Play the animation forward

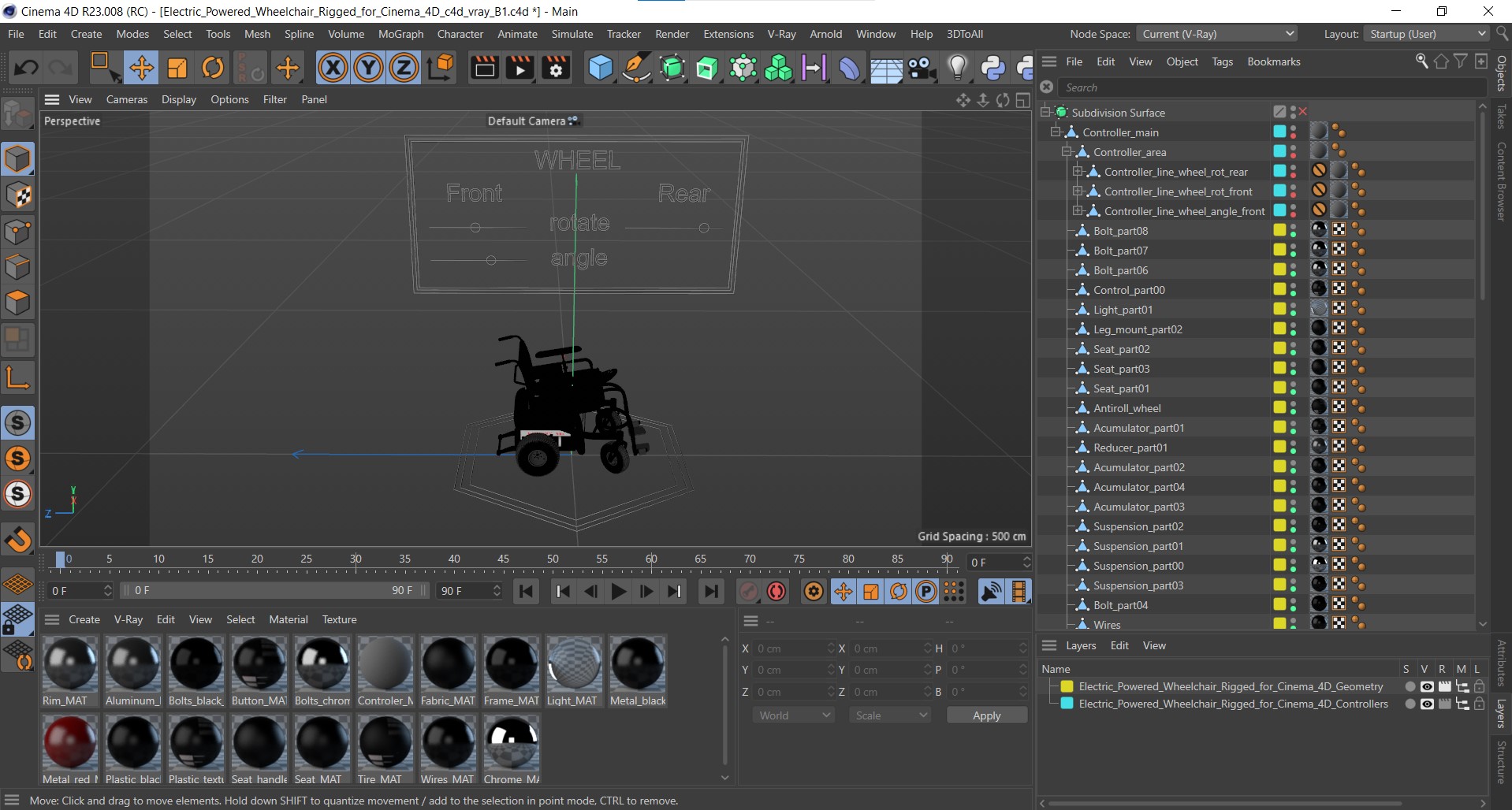point(619,591)
